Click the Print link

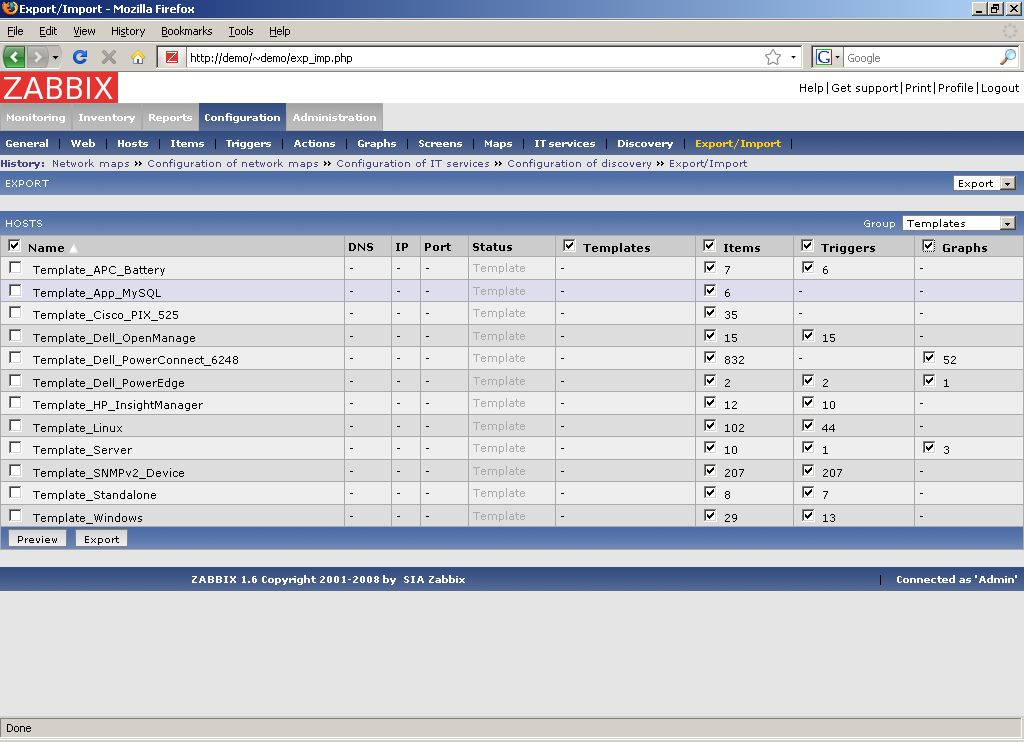click(x=918, y=88)
